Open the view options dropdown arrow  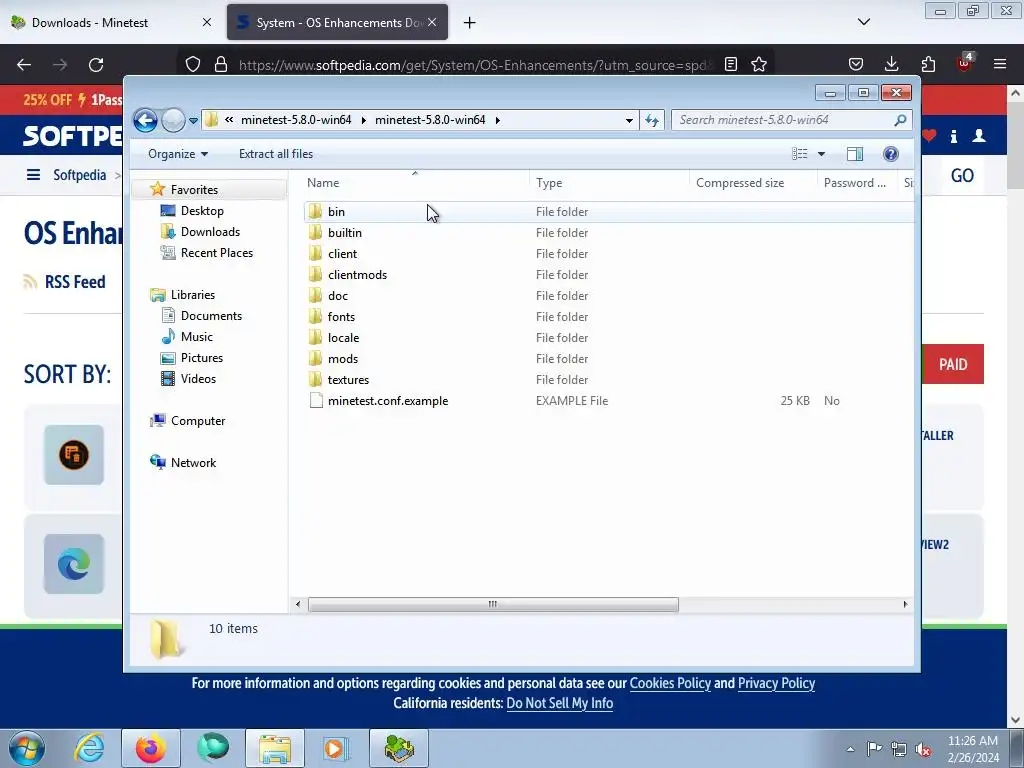[x=822, y=154]
